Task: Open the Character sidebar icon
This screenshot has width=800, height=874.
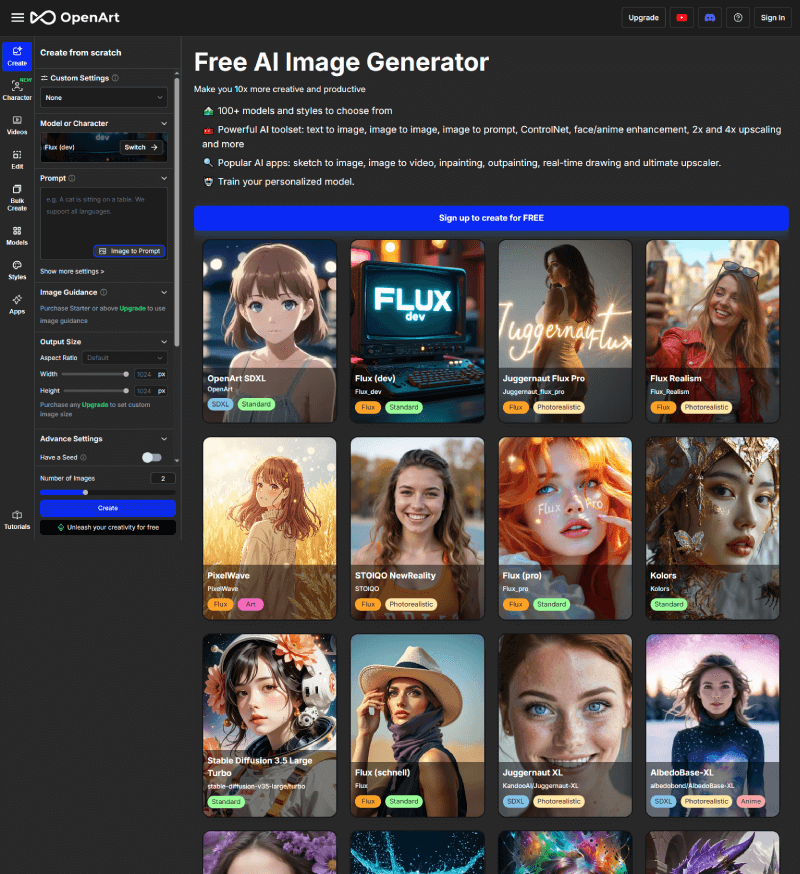Action: 17,90
